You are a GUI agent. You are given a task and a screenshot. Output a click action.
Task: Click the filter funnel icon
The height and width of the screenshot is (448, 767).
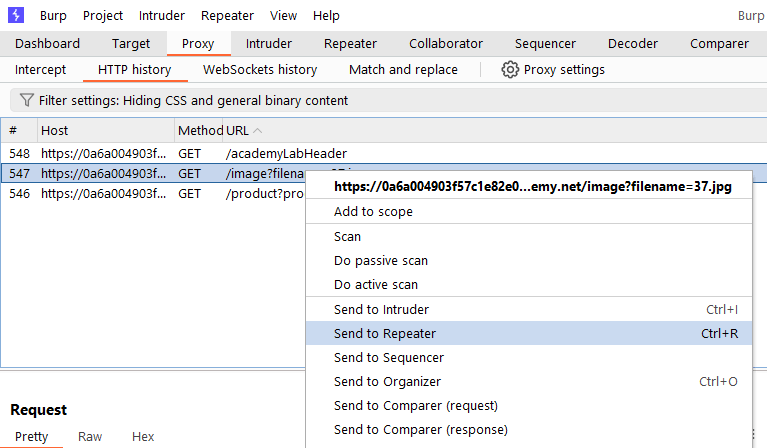pyautogui.click(x=26, y=100)
